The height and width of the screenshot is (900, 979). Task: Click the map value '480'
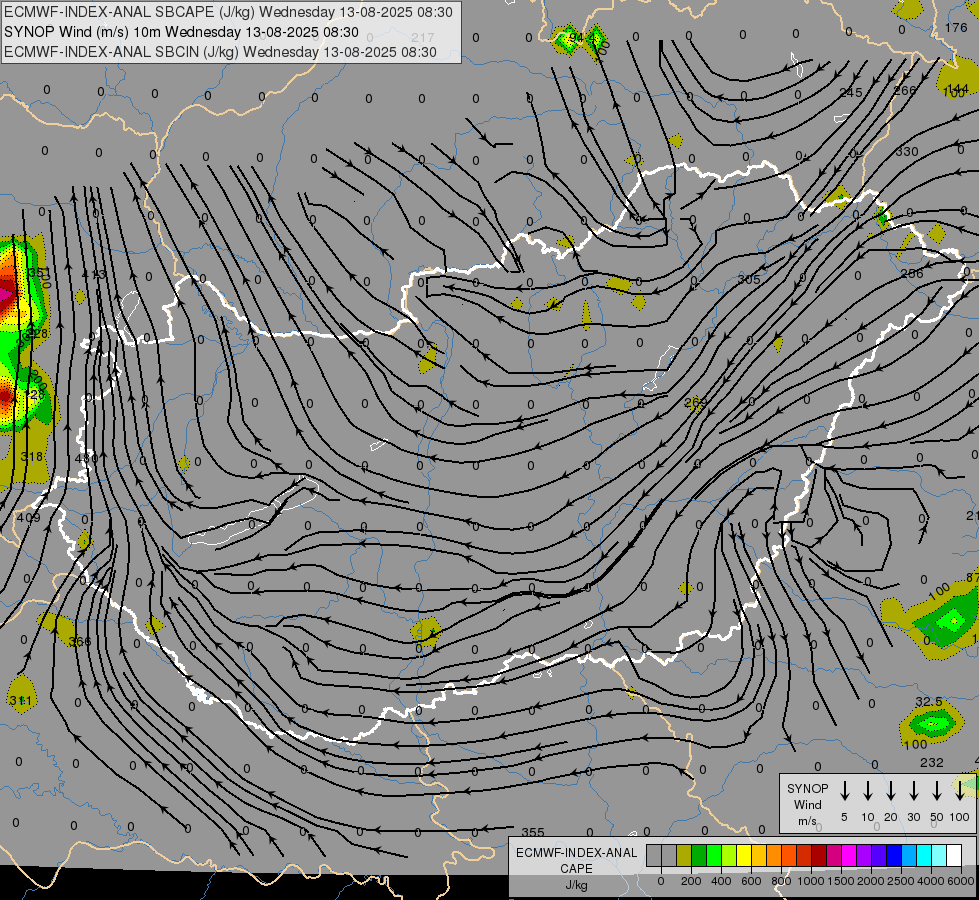(x=86, y=458)
